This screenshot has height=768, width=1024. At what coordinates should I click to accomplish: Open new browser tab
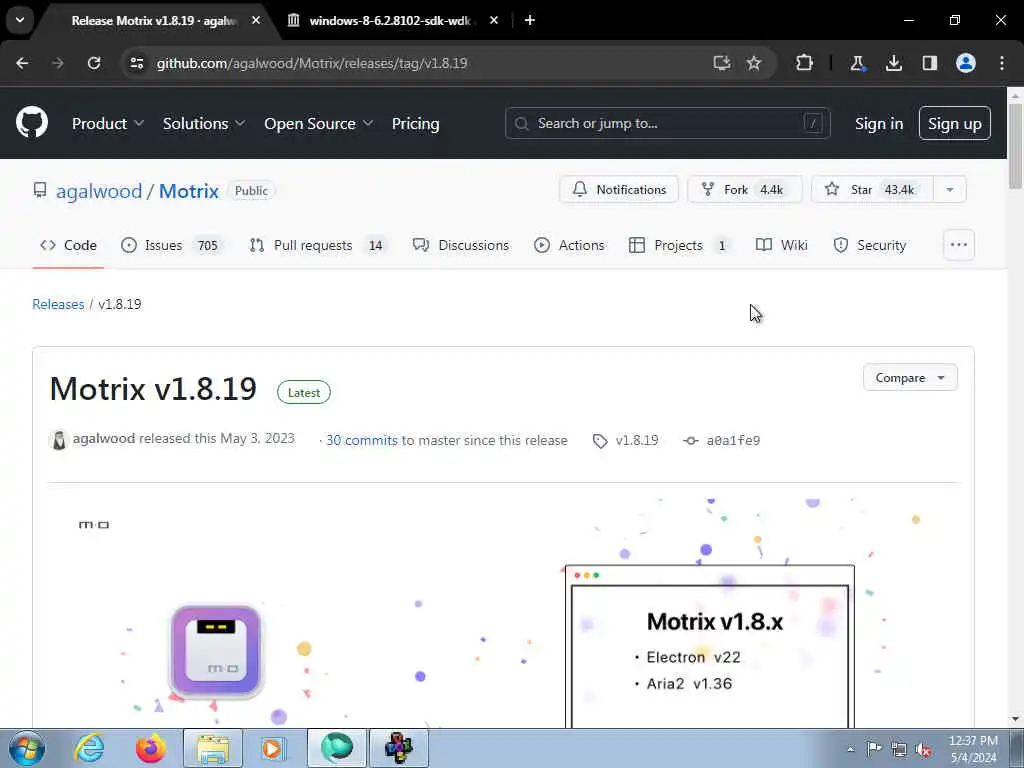tap(530, 20)
